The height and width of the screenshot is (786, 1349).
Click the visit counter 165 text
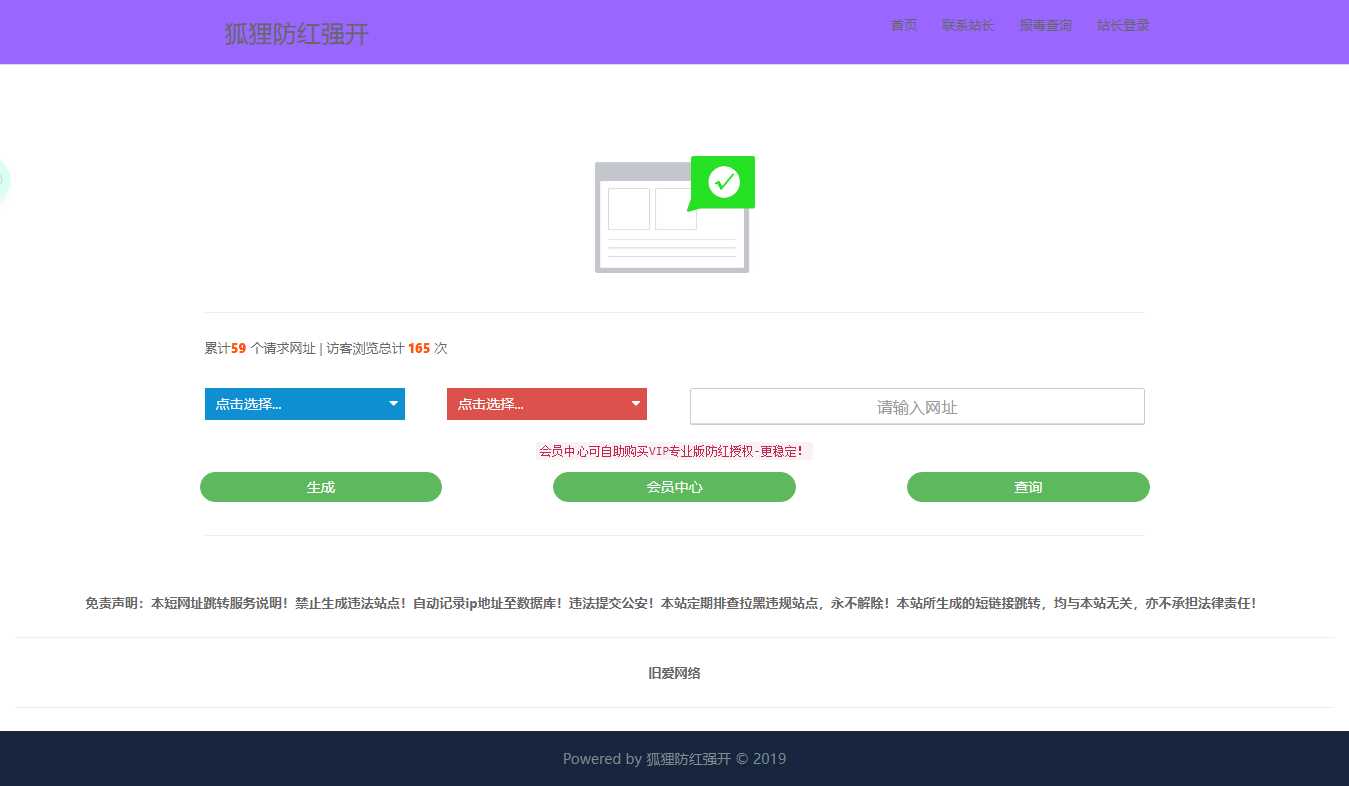(x=418, y=348)
